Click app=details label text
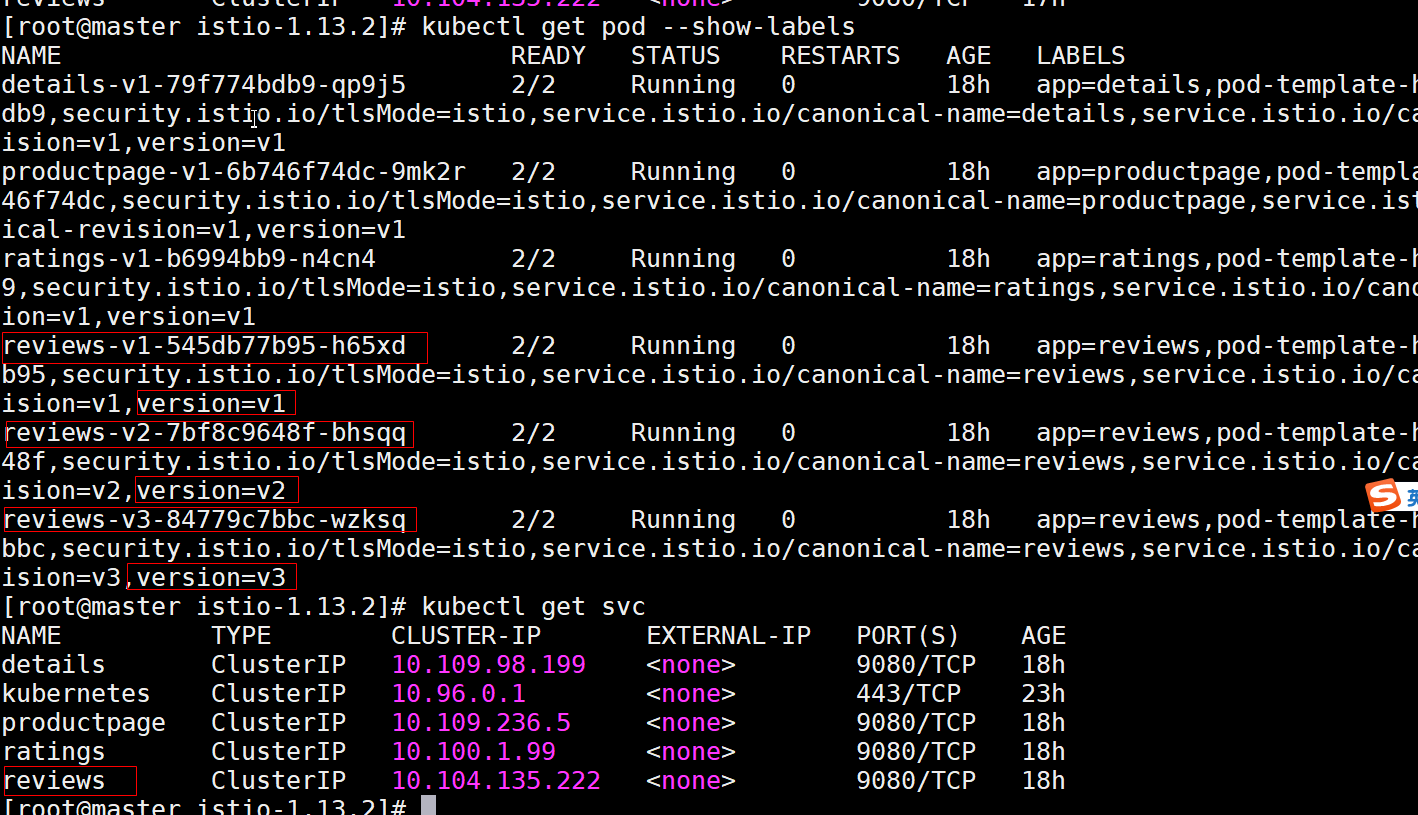The image size is (1418, 815). click(1118, 85)
